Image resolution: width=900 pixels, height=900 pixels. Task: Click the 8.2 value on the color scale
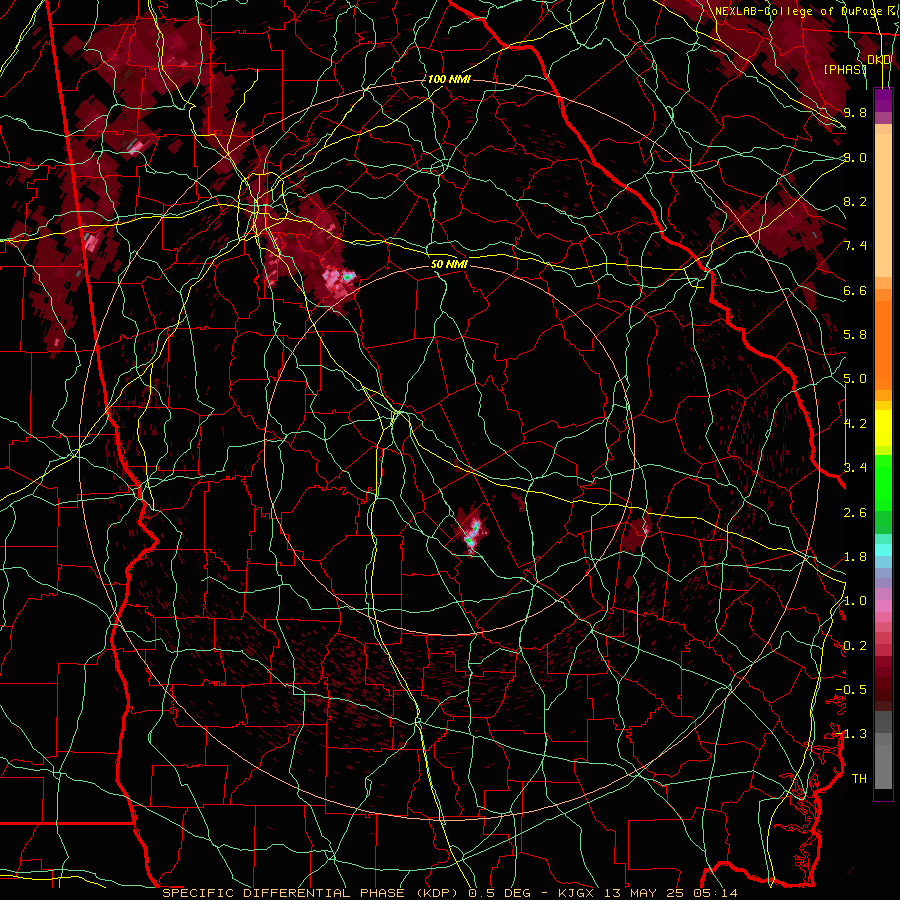tap(855, 201)
